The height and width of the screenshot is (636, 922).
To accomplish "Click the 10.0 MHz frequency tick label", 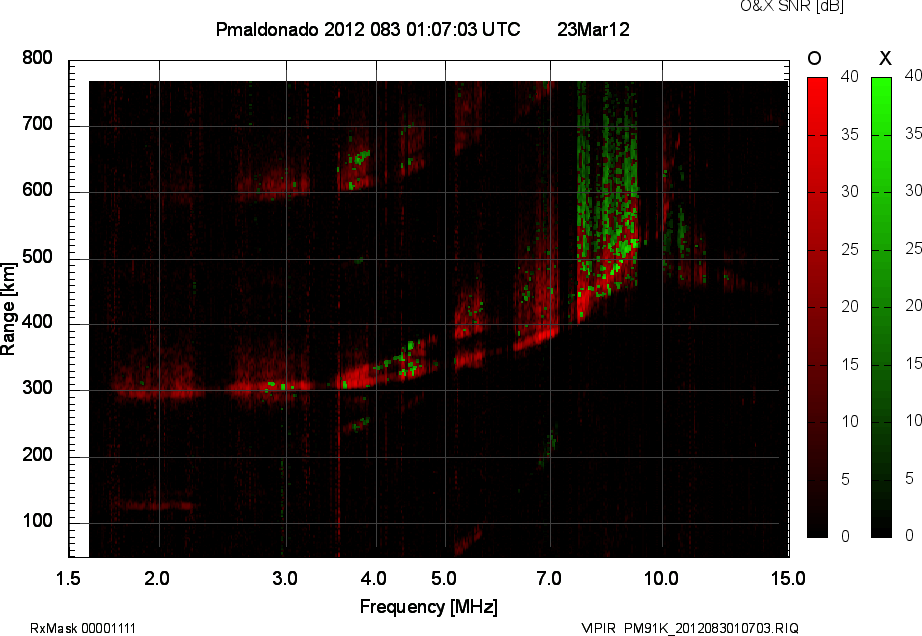I will pyautogui.click(x=661, y=578).
